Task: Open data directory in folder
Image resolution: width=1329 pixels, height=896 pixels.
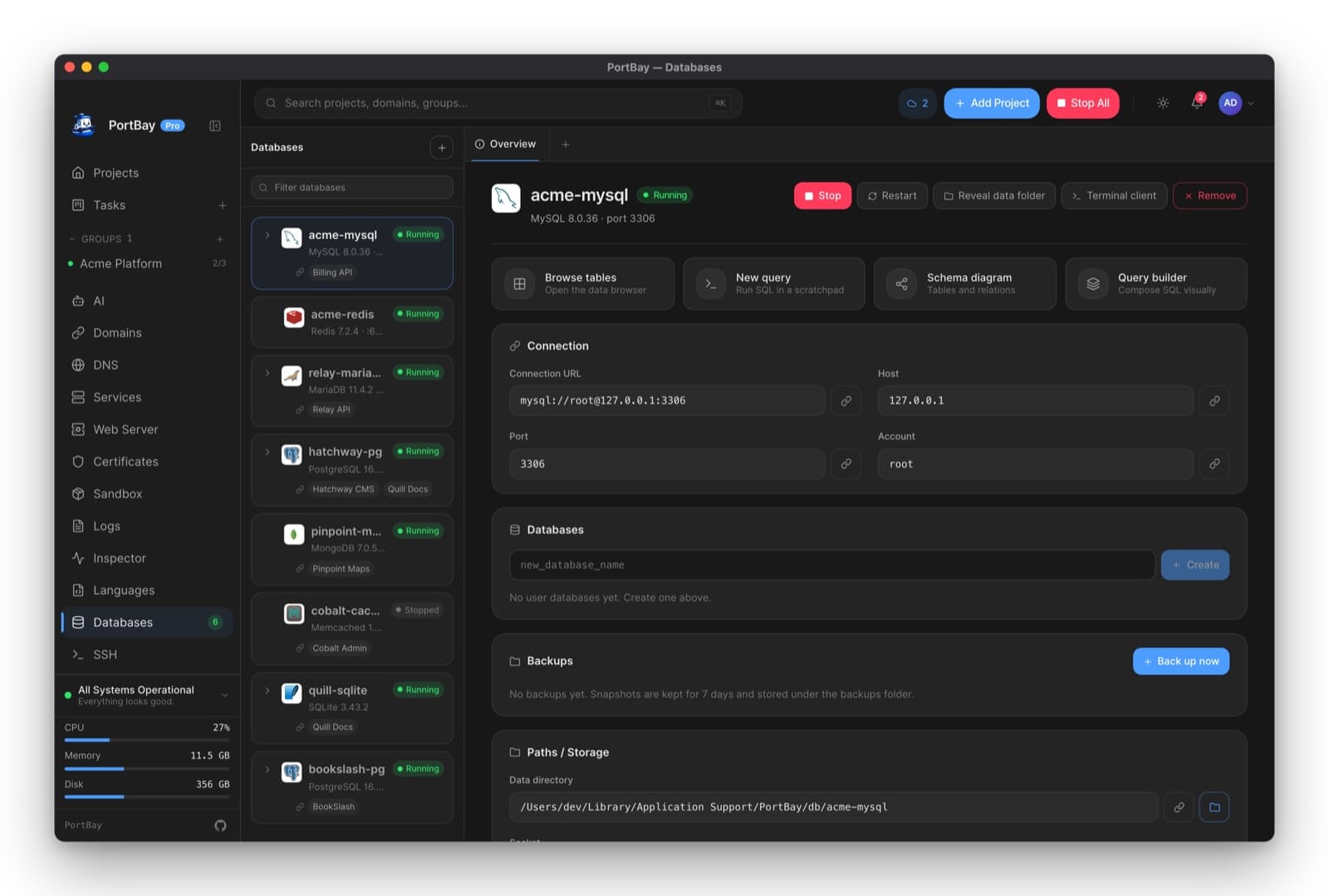Action: (x=1214, y=807)
